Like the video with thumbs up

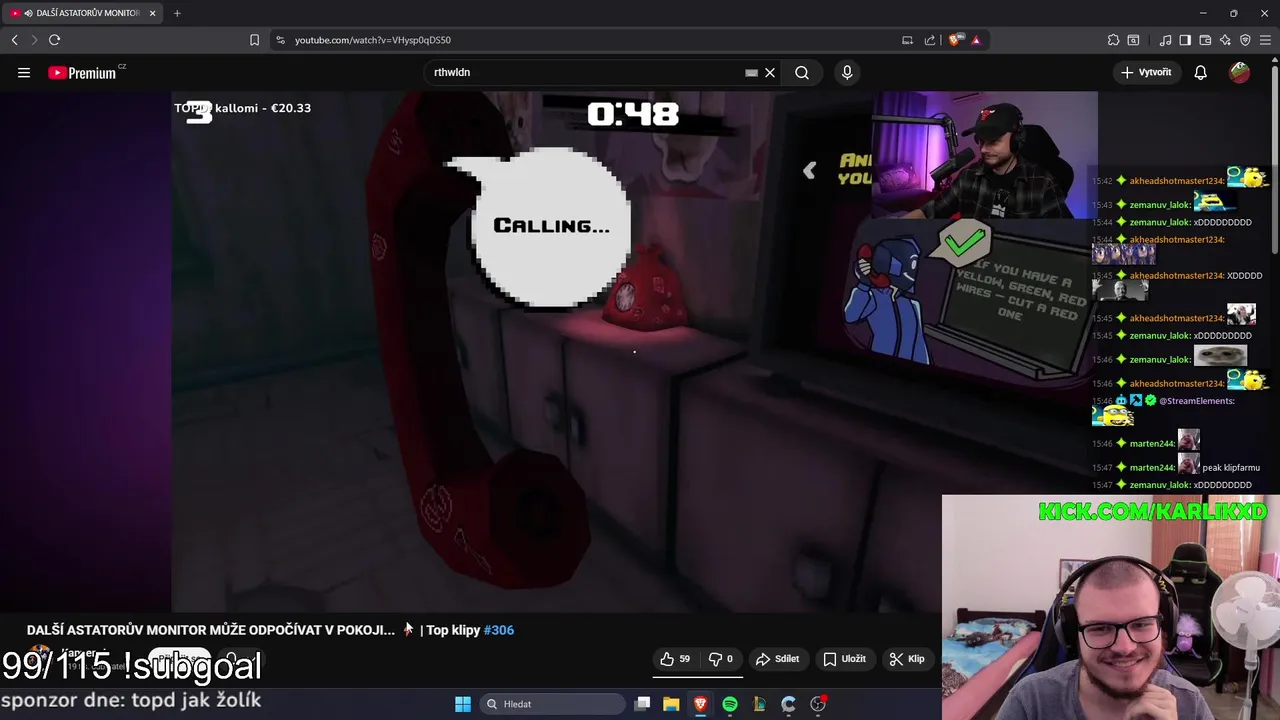(x=675, y=659)
